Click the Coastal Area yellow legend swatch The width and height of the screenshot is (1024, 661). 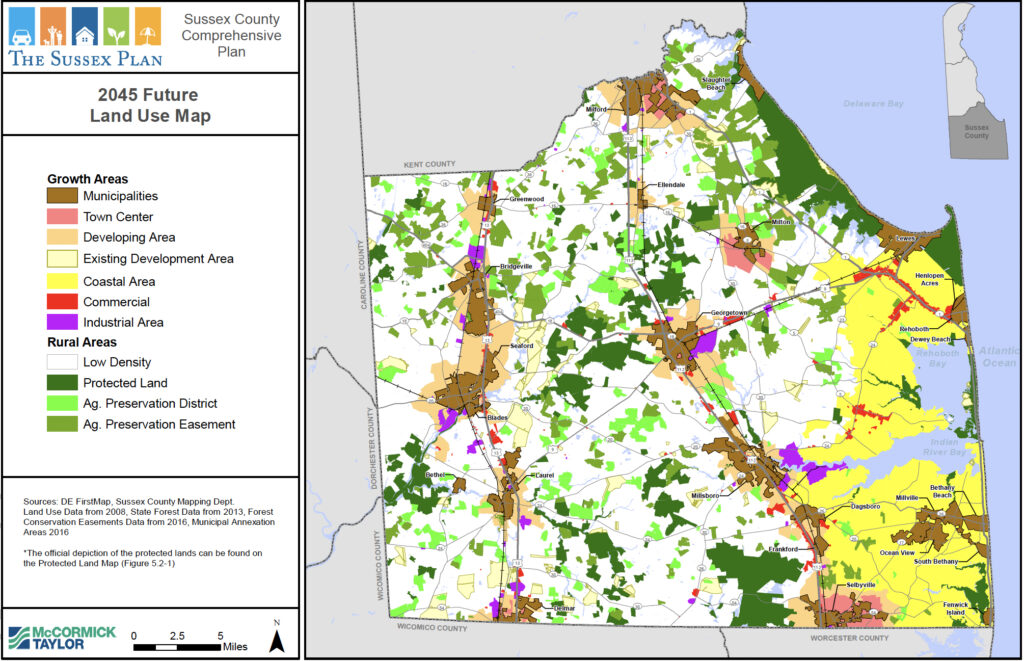[x=62, y=282]
